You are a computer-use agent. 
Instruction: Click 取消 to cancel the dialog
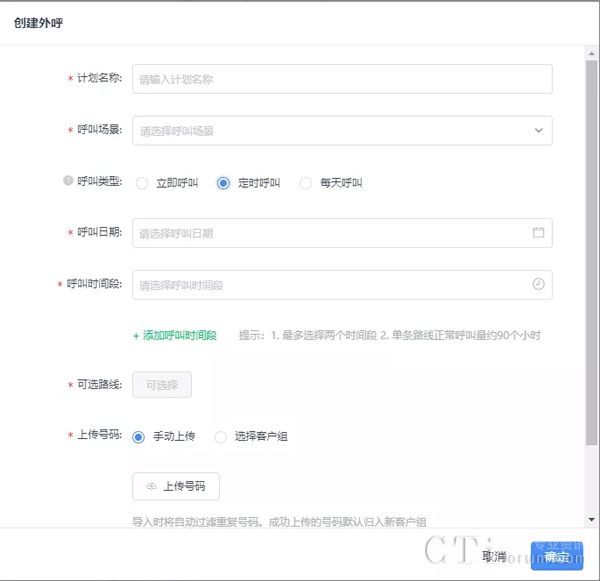pyautogui.click(x=494, y=556)
